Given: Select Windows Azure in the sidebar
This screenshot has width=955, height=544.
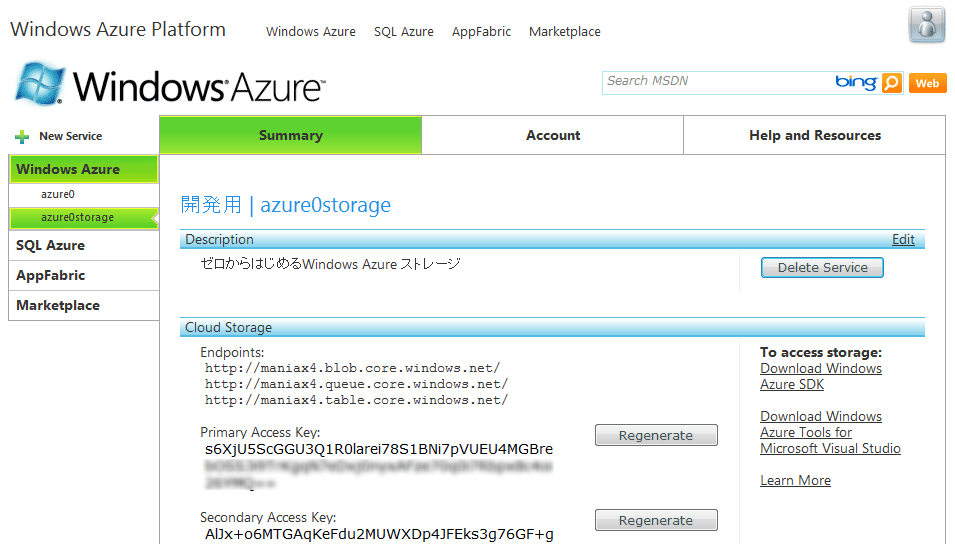Looking at the screenshot, I should tap(83, 169).
